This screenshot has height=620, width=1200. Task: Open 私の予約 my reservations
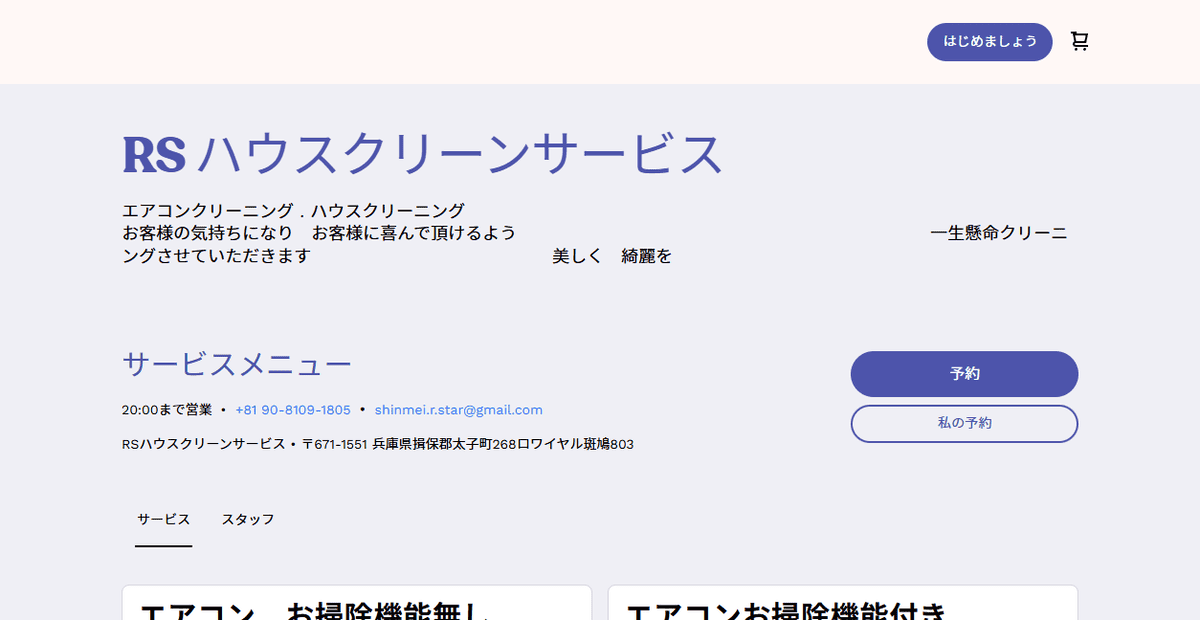(x=964, y=423)
